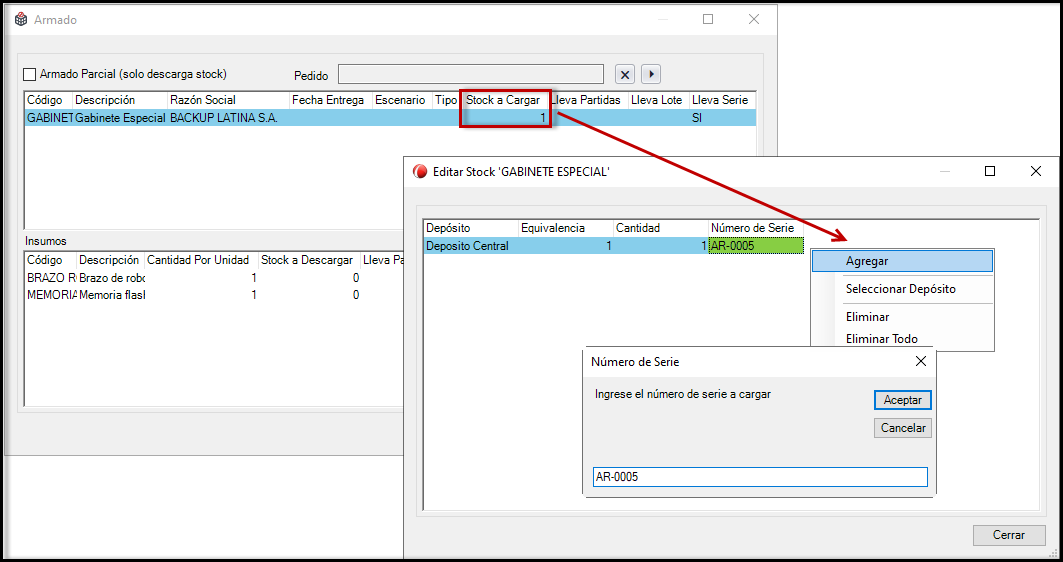1063x562 pixels.
Task: Click the play arrow next to Pedido
Action: click(651, 74)
